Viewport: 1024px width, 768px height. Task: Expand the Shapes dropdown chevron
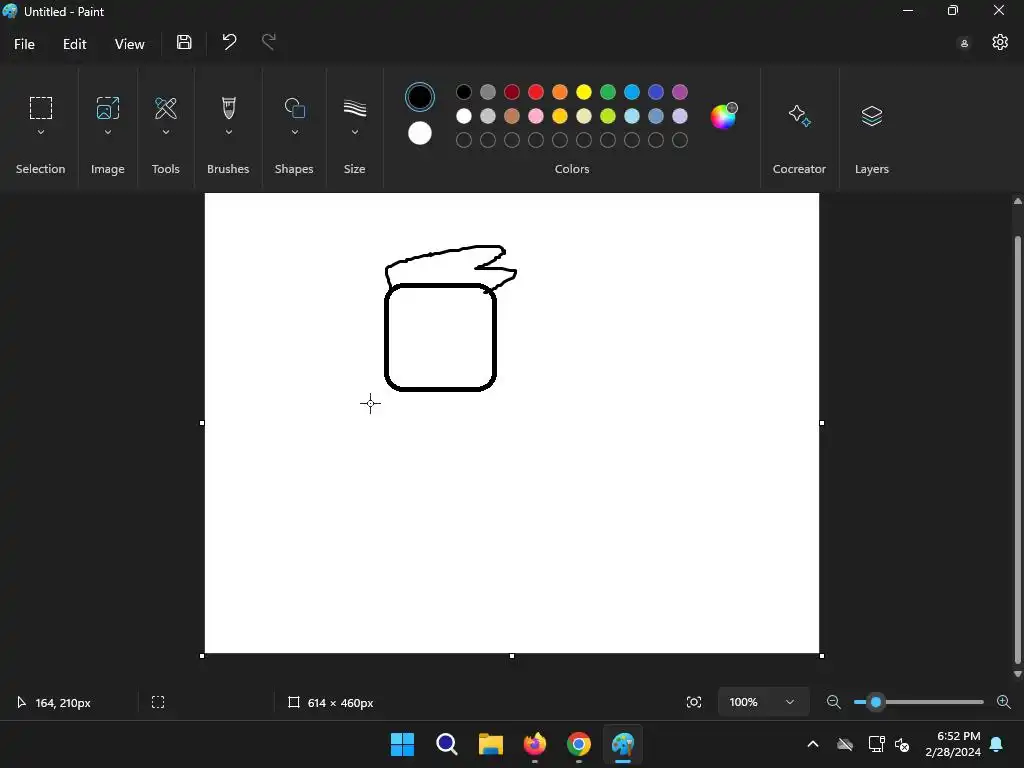click(x=295, y=132)
